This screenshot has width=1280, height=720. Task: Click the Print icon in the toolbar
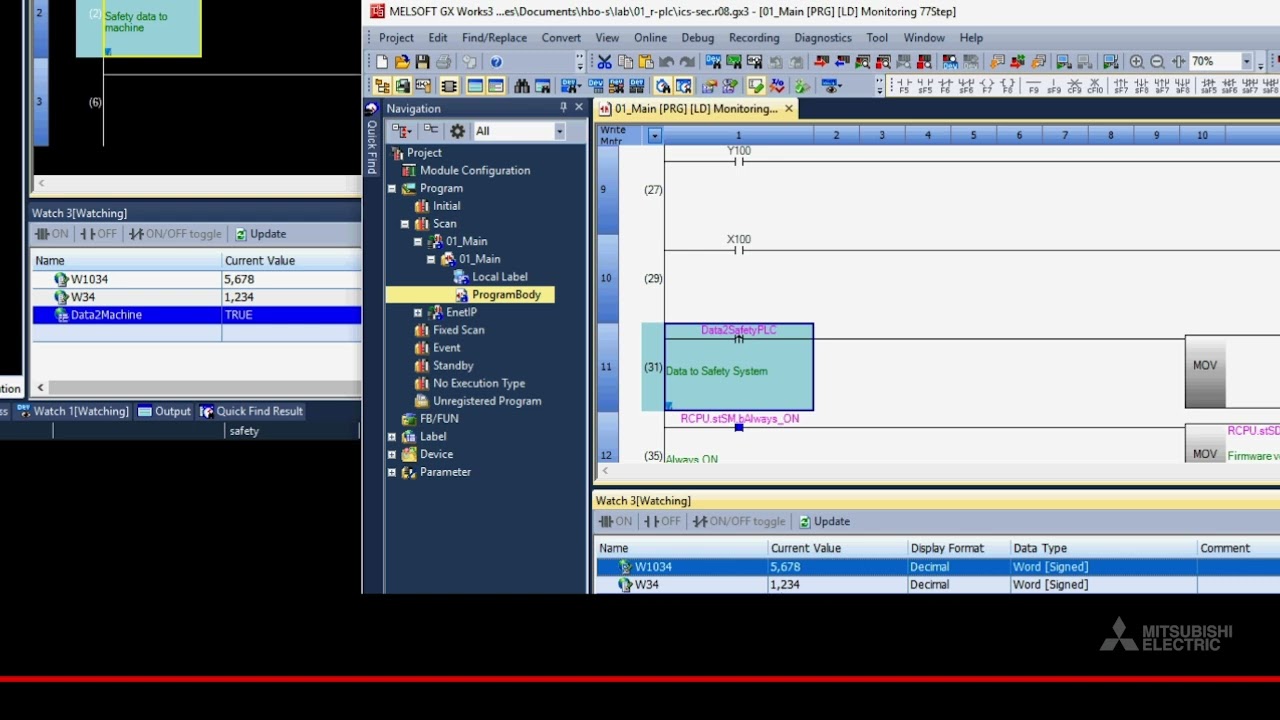[x=444, y=62]
